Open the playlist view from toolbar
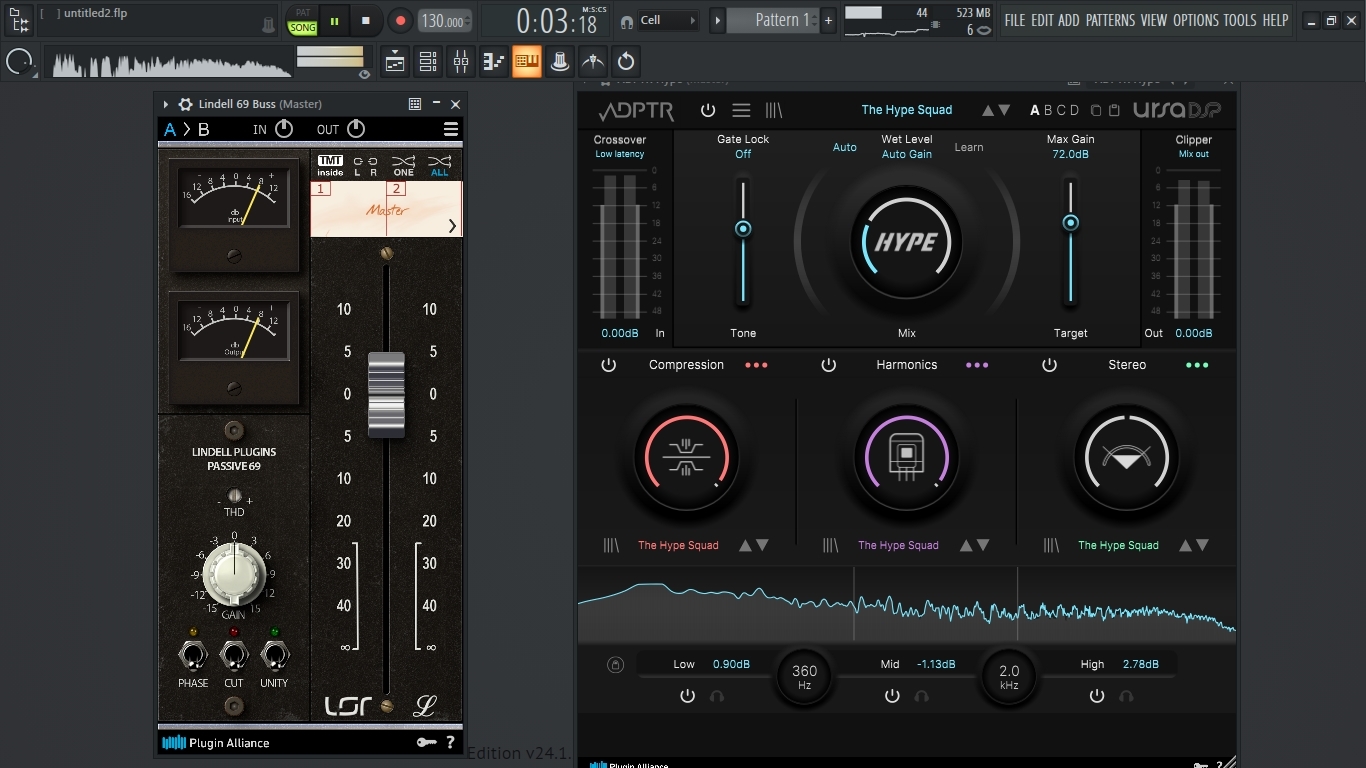The height and width of the screenshot is (768, 1366). [x=395, y=62]
